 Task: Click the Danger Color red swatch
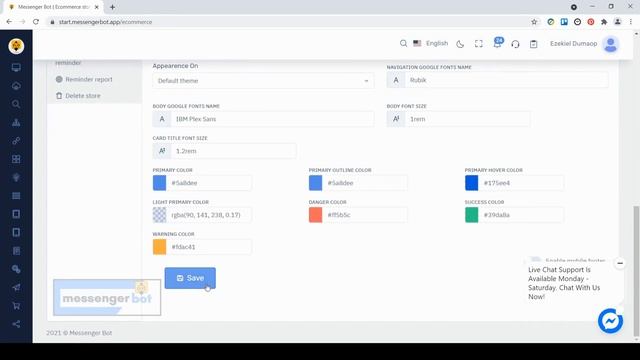tap(316, 215)
